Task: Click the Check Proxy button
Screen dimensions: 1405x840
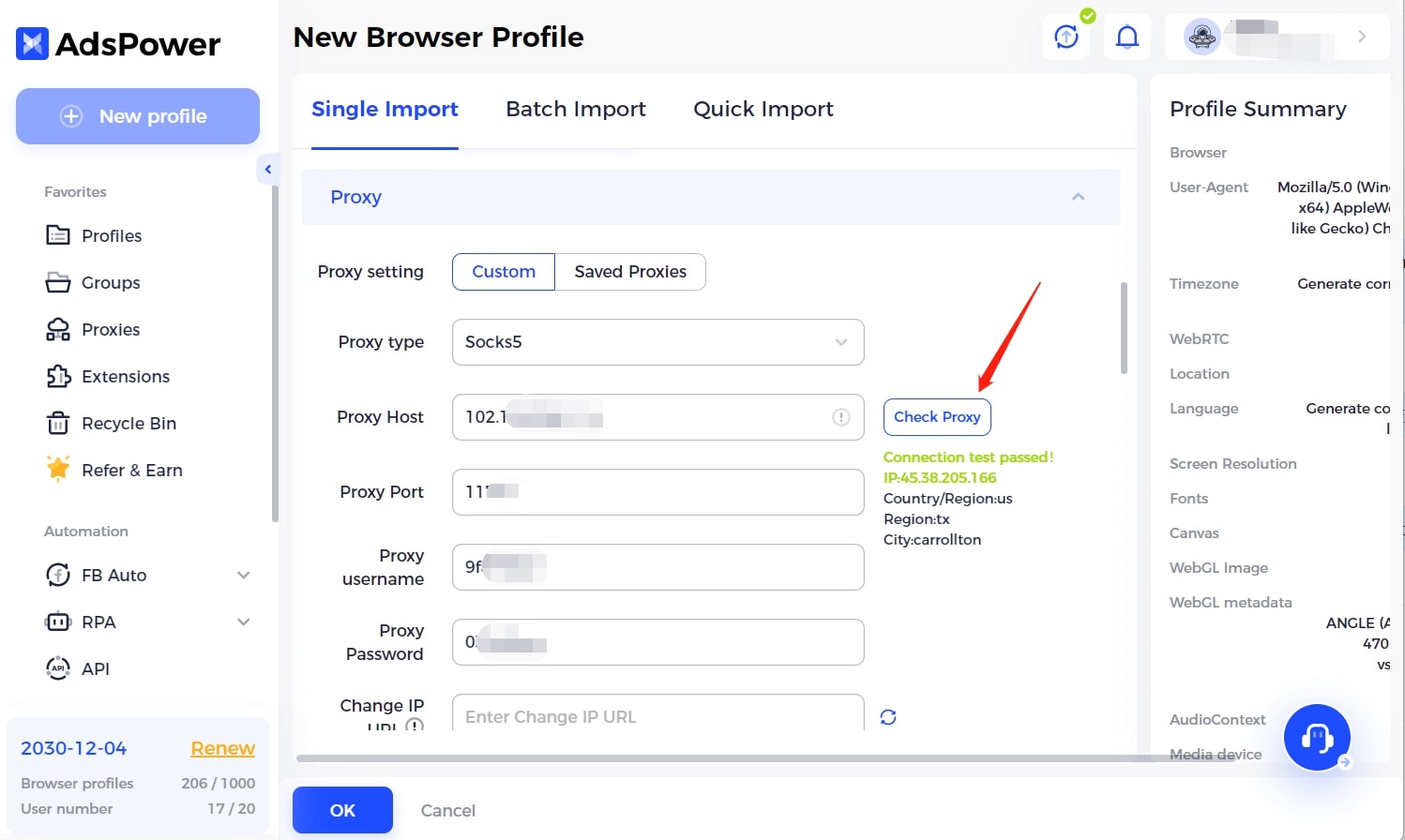Action: (x=937, y=417)
